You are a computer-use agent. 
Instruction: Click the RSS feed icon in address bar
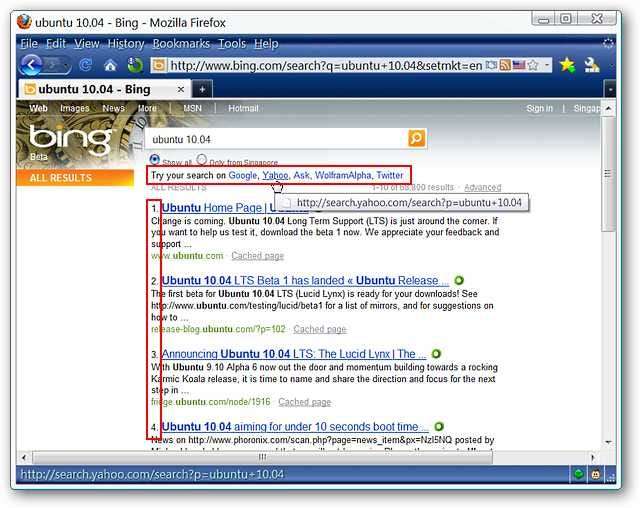coord(507,66)
